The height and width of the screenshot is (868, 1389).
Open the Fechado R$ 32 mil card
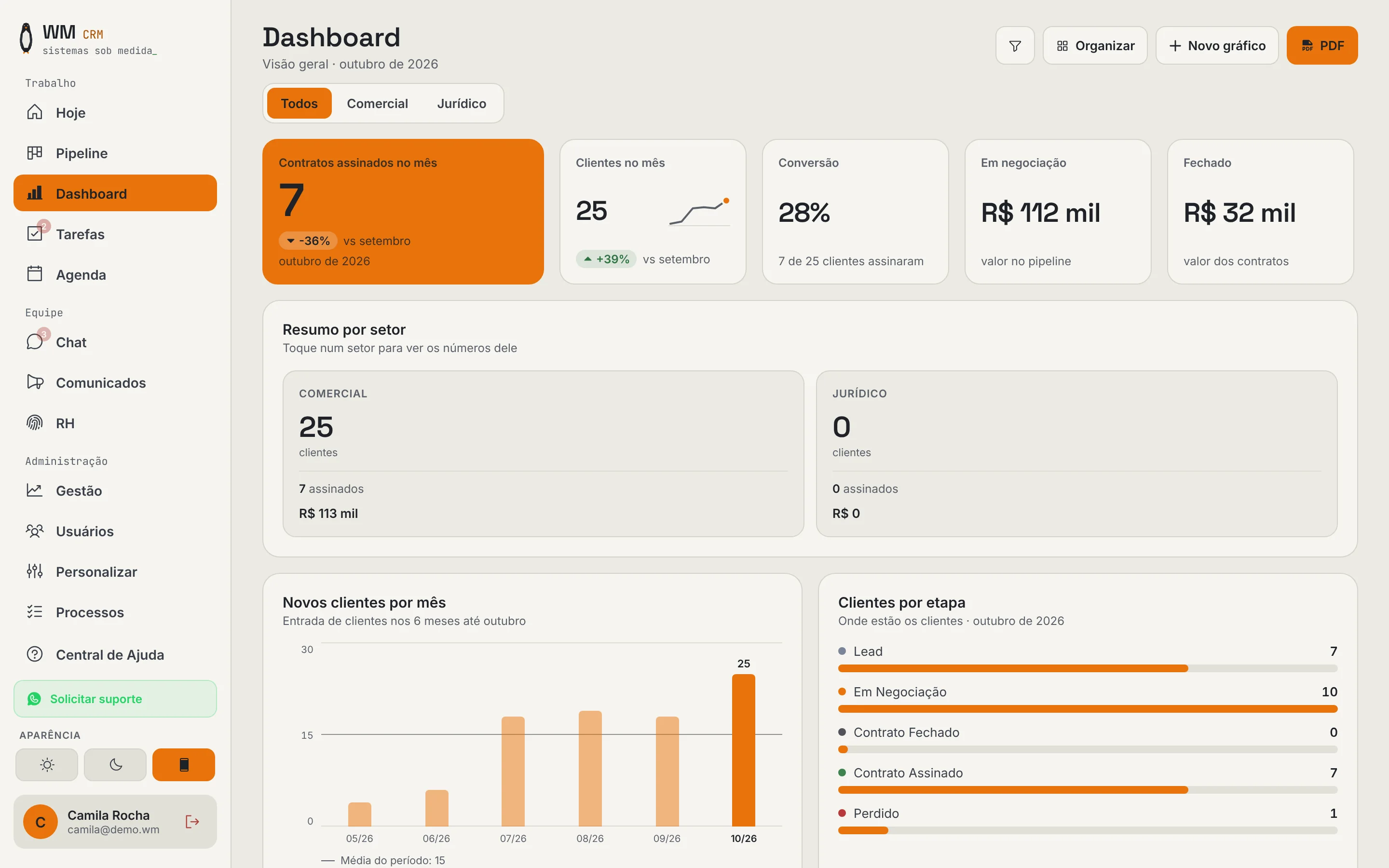(1260, 211)
